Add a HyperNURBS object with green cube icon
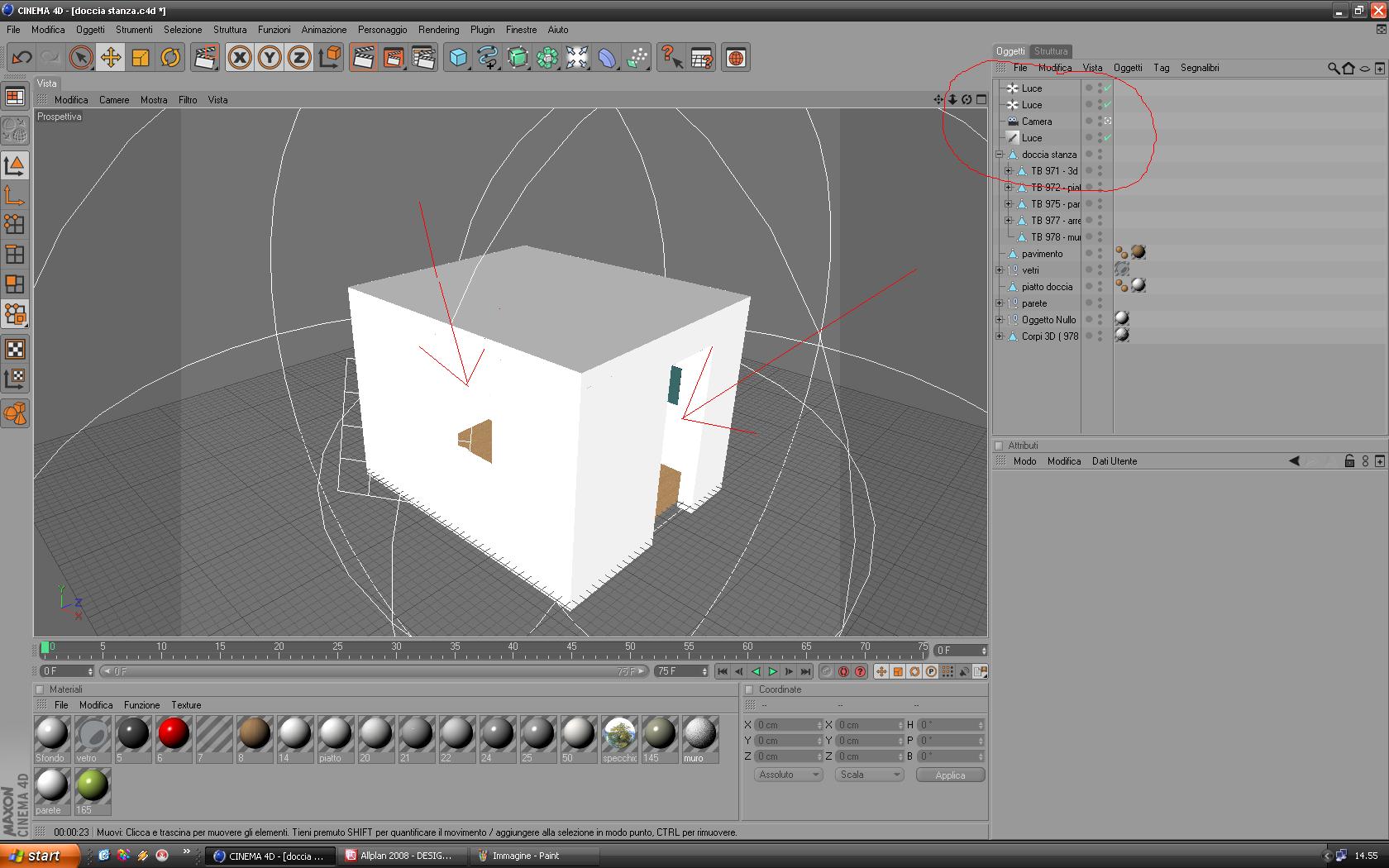The image size is (1389, 868). (x=518, y=58)
